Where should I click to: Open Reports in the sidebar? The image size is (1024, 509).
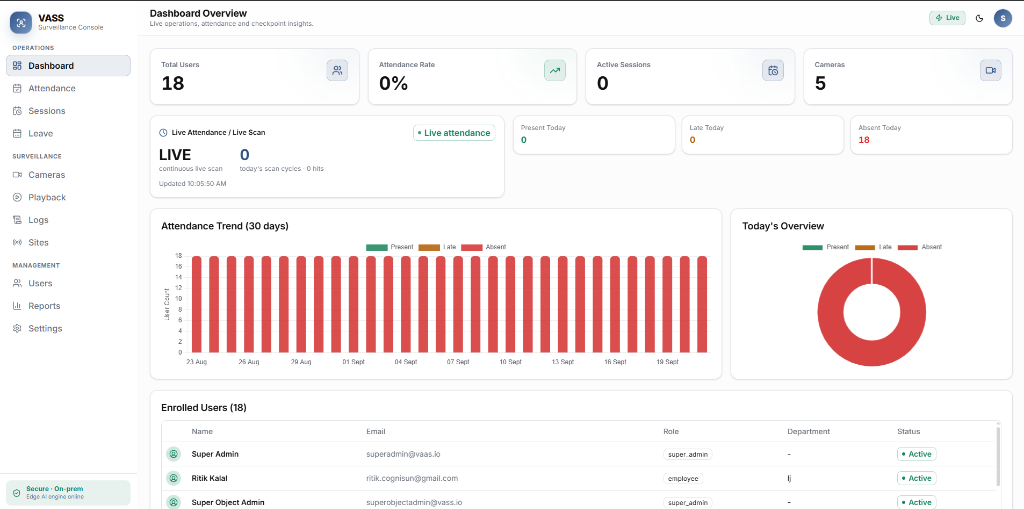68,306
